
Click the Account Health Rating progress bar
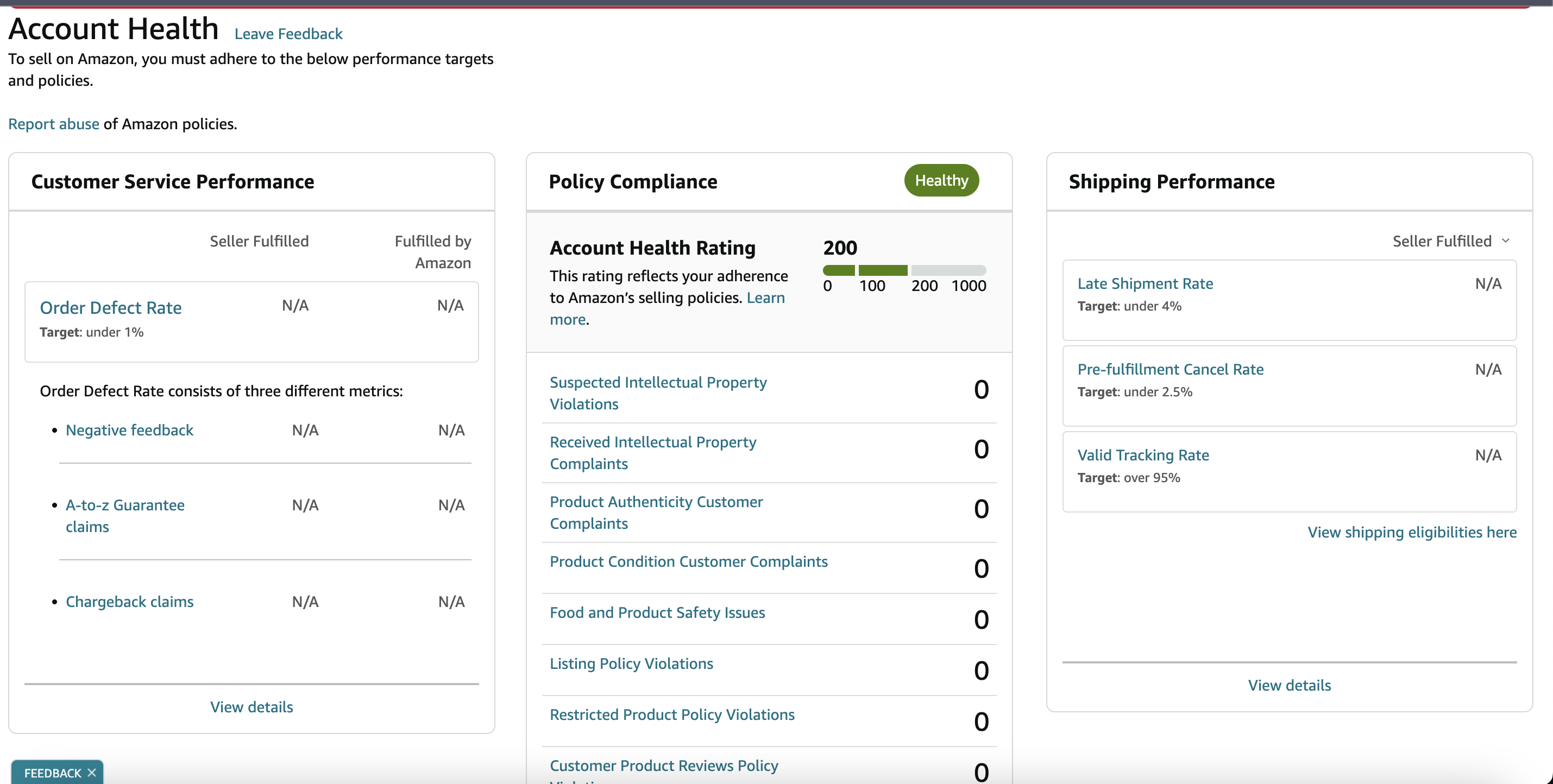click(904, 270)
